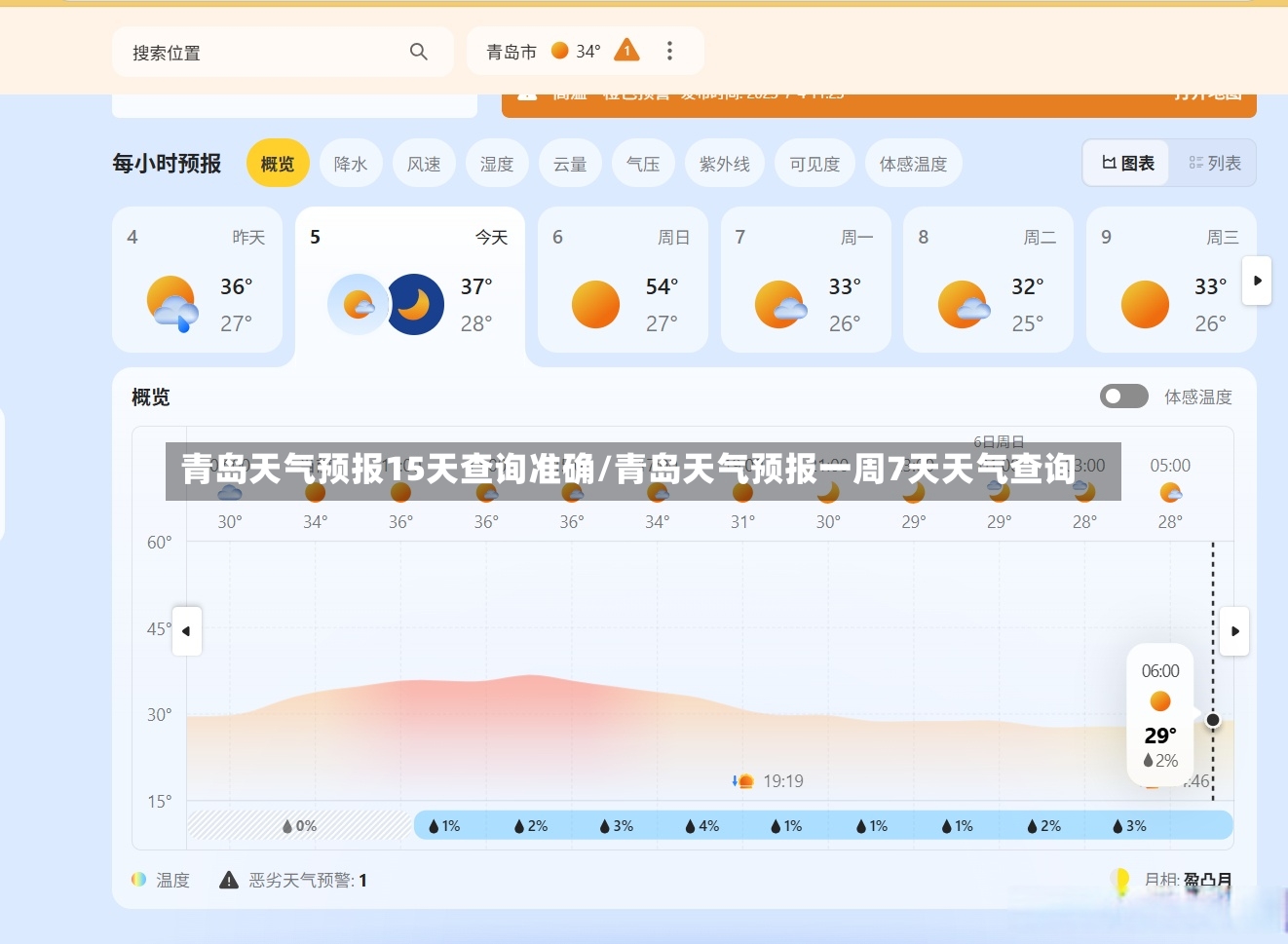1288x944 pixels.
Task: Select the 体感温度 feels-like tab
Action: 914,164
